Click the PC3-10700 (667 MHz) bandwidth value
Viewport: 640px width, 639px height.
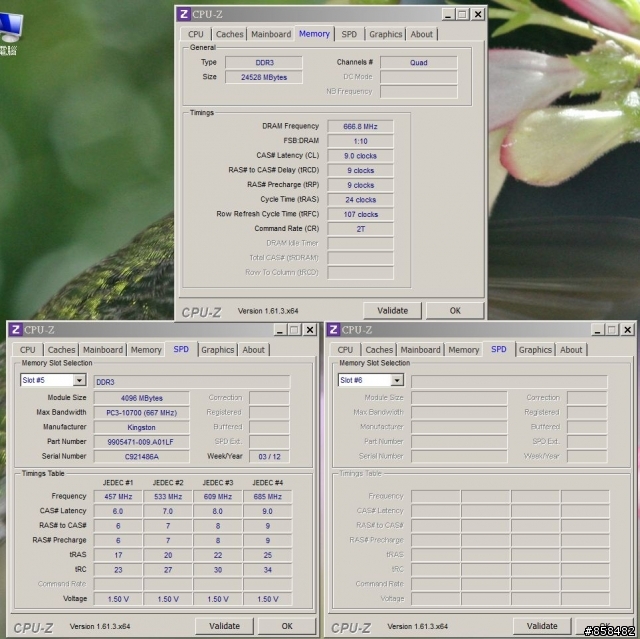tap(142, 413)
